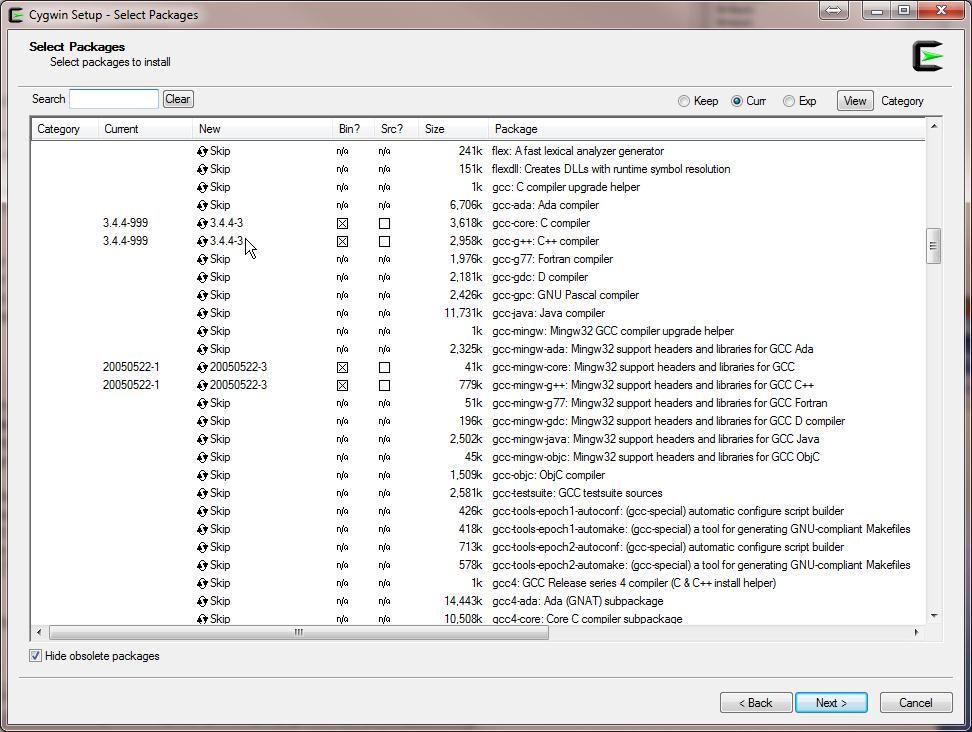The image size is (972, 732).
Task: Proceed with the Next button
Action: tap(831, 703)
